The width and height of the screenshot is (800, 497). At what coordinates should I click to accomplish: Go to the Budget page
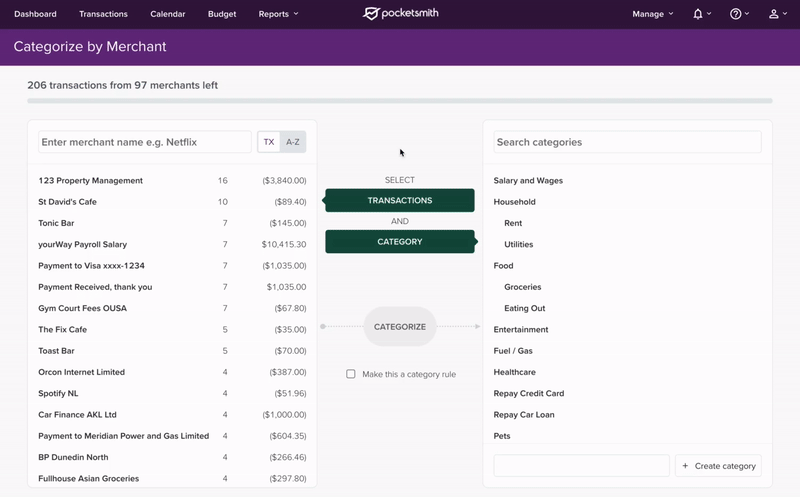222,14
